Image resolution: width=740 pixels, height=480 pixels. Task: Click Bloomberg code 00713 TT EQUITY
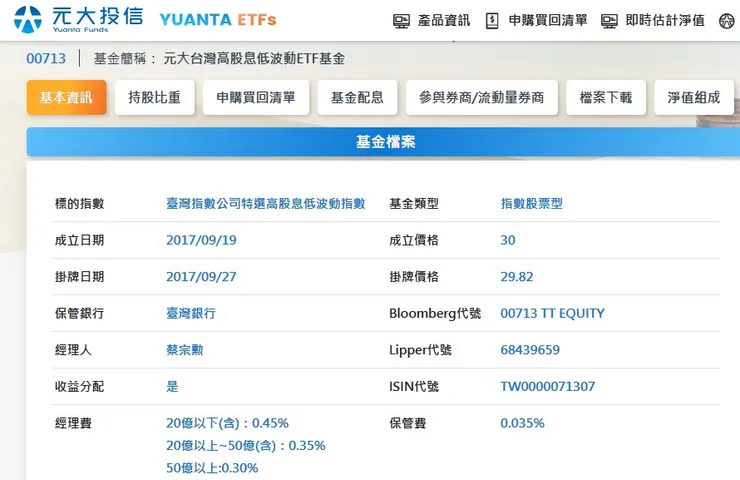click(x=552, y=313)
